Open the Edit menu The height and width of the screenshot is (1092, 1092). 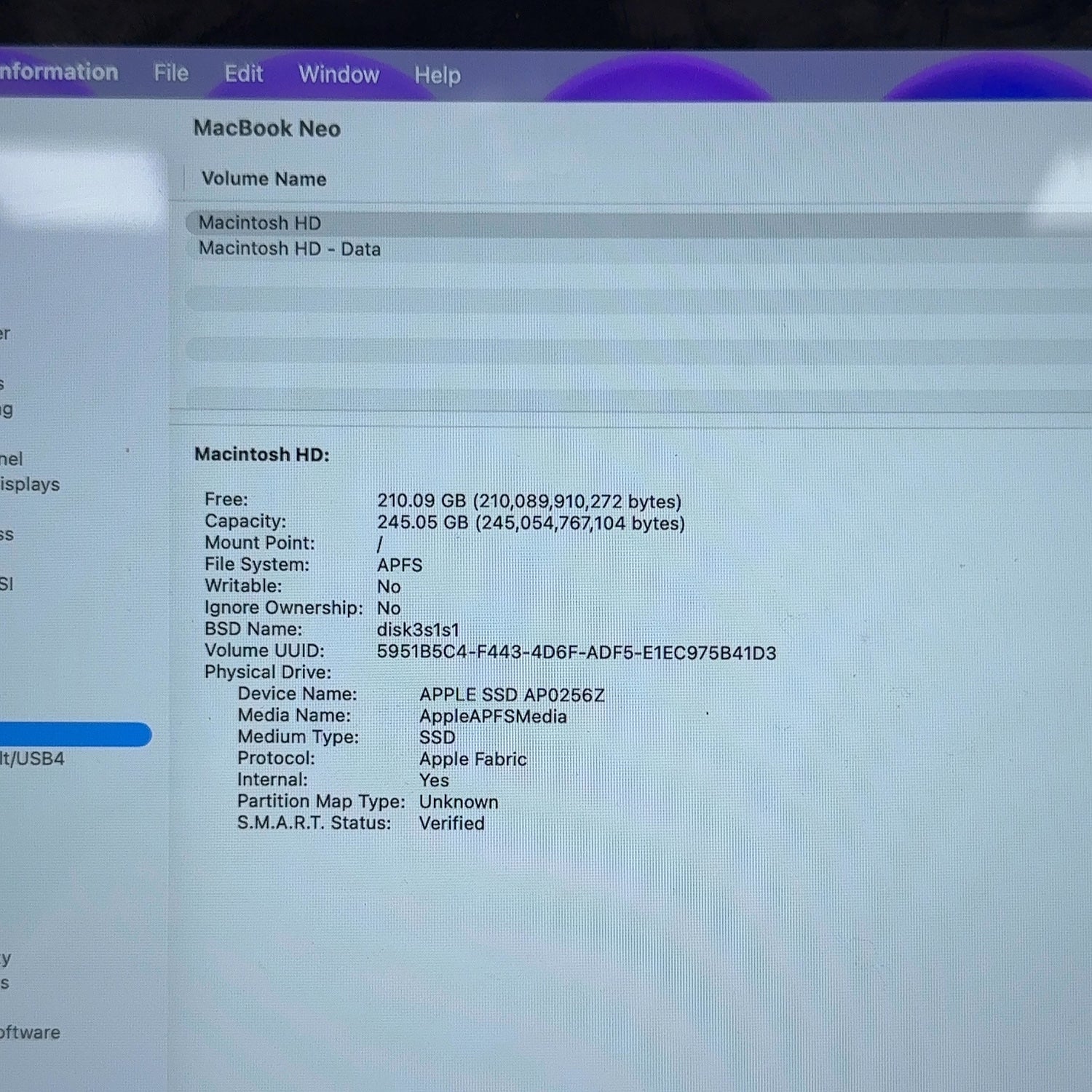(243, 74)
